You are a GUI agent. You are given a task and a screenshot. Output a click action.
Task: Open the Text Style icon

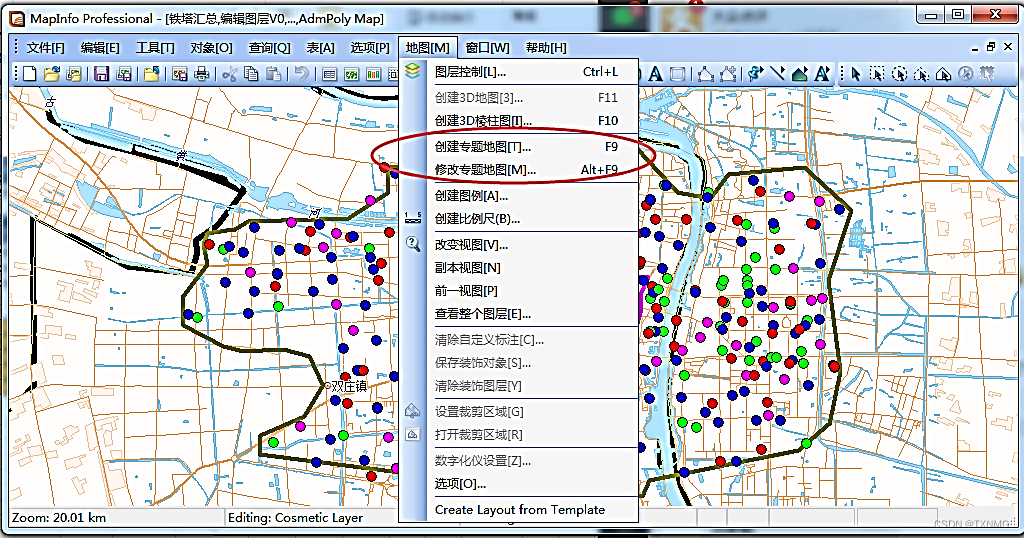pyautogui.click(x=822, y=74)
